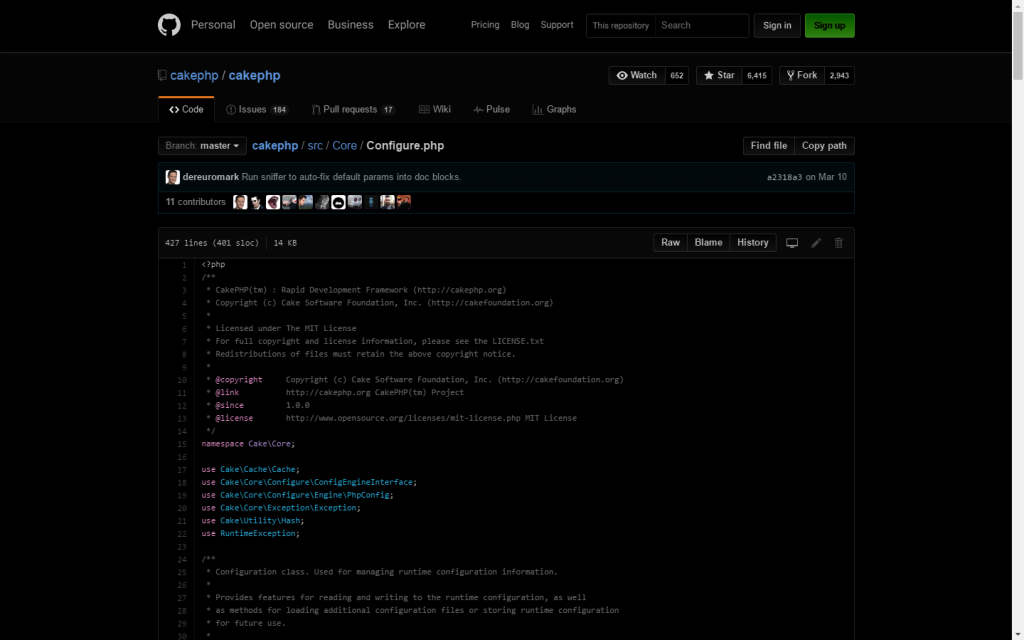Open the Wiki tab
Viewport: 1024px width, 640px height.
pyautogui.click(x=435, y=110)
